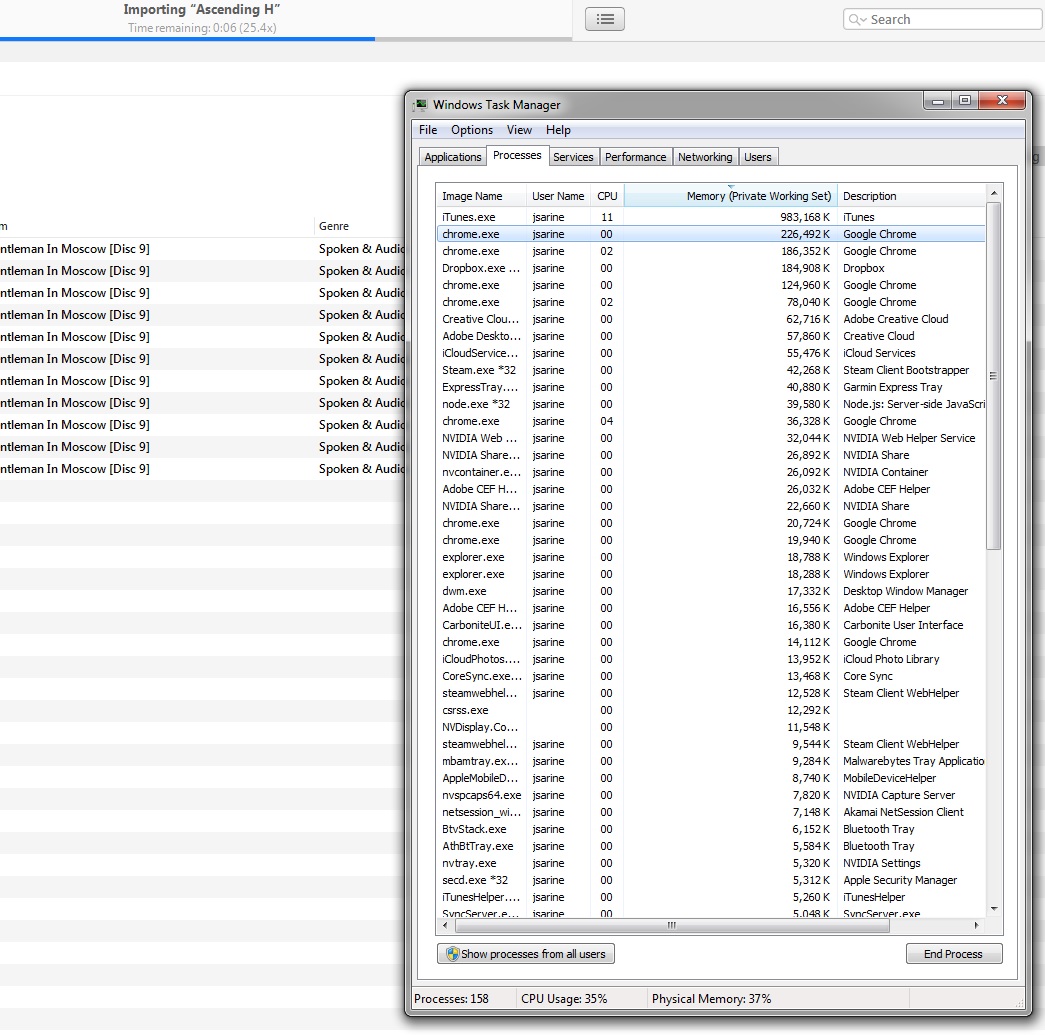
Task: Select the Dropbox.exe process row
Action: 710,268
